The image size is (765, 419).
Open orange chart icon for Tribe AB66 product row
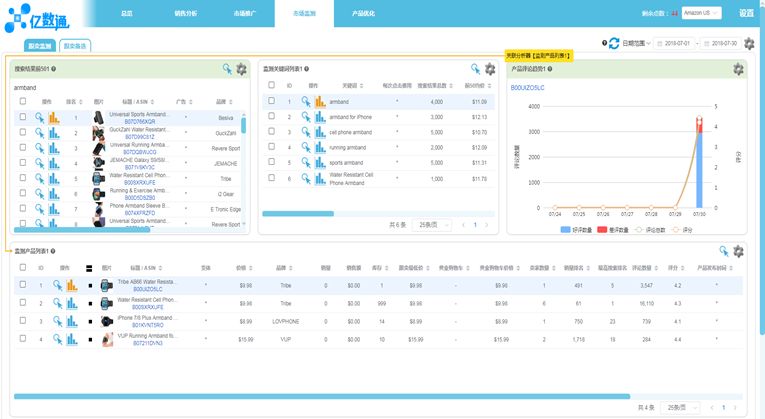click(x=72, y=285)
